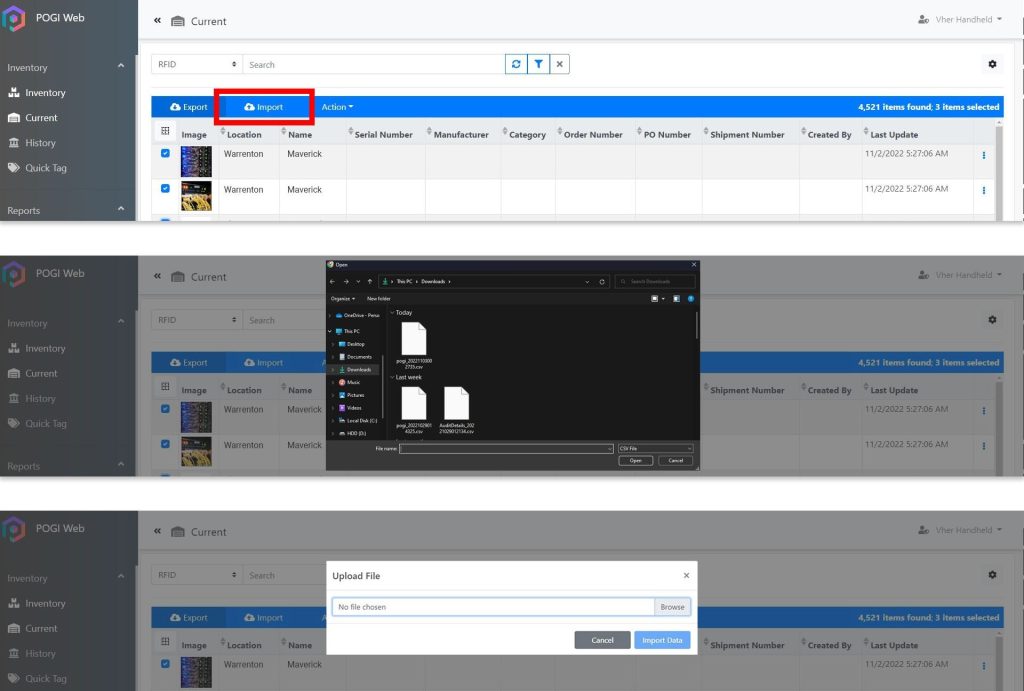
Task: Open Quick Tag in the top panel sidebar
Action: pyautogui.click(x=46, y=168)
